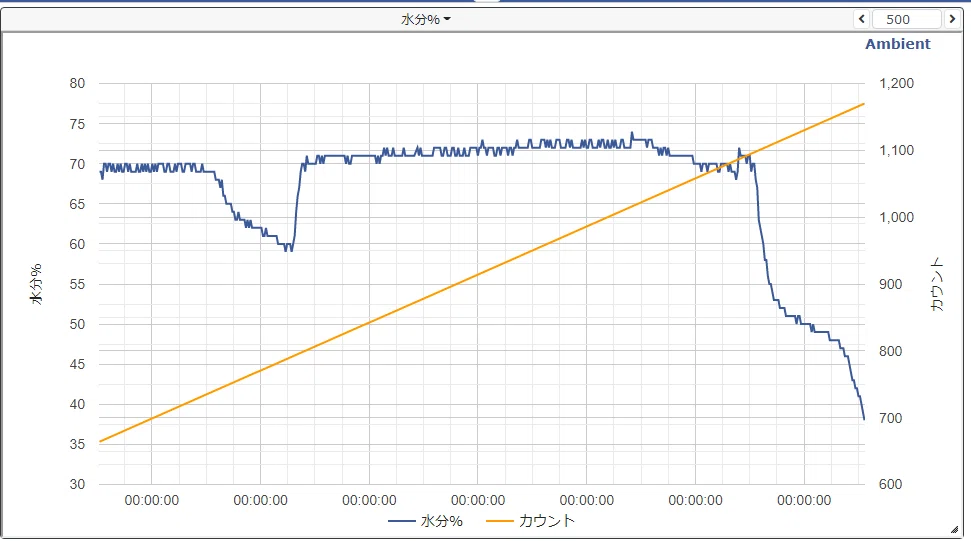The image size is (971, 541).
Task: Go to next data range arrow
Action: (x=952, y=19)
